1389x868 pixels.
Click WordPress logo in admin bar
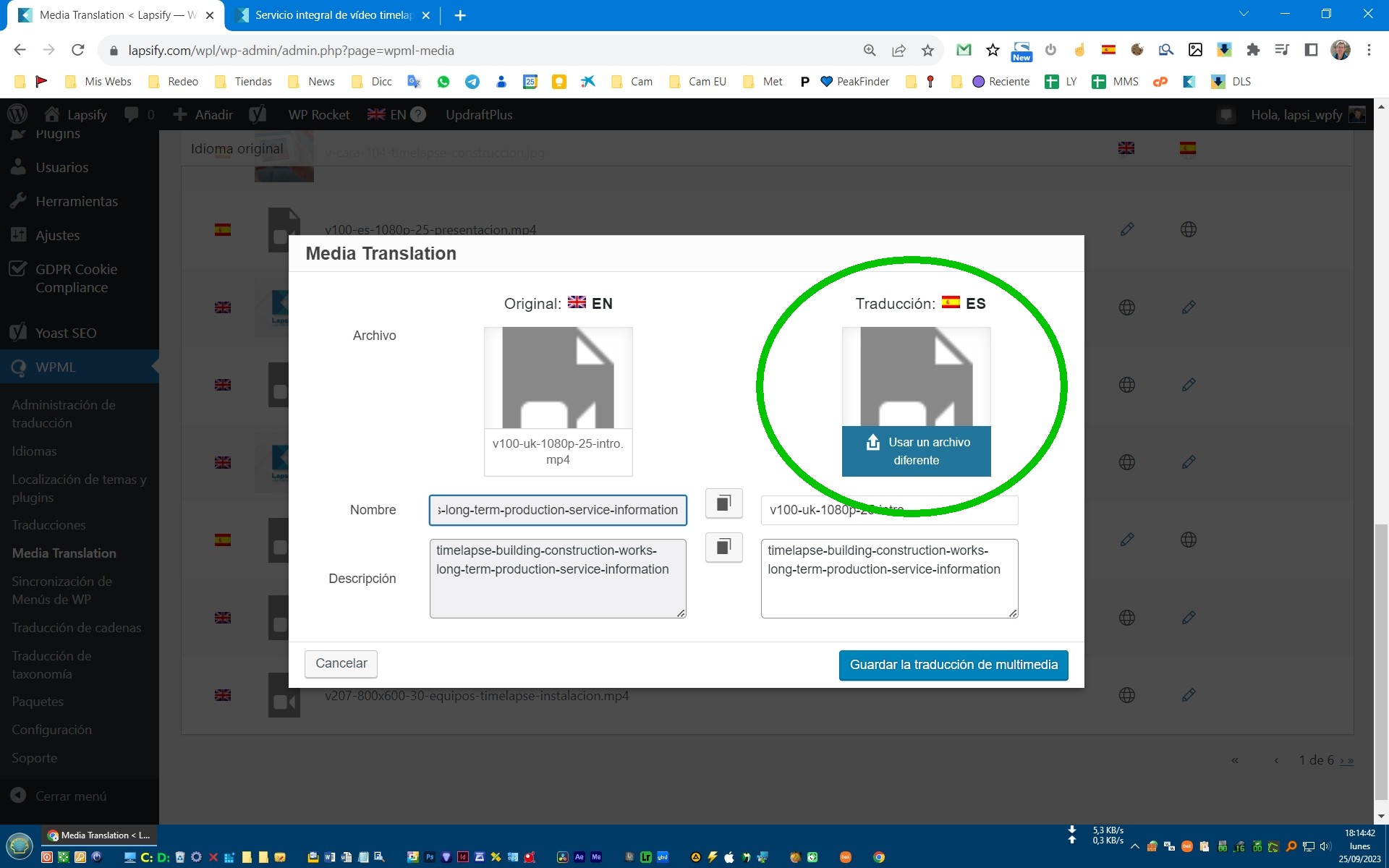pos(17,114)
